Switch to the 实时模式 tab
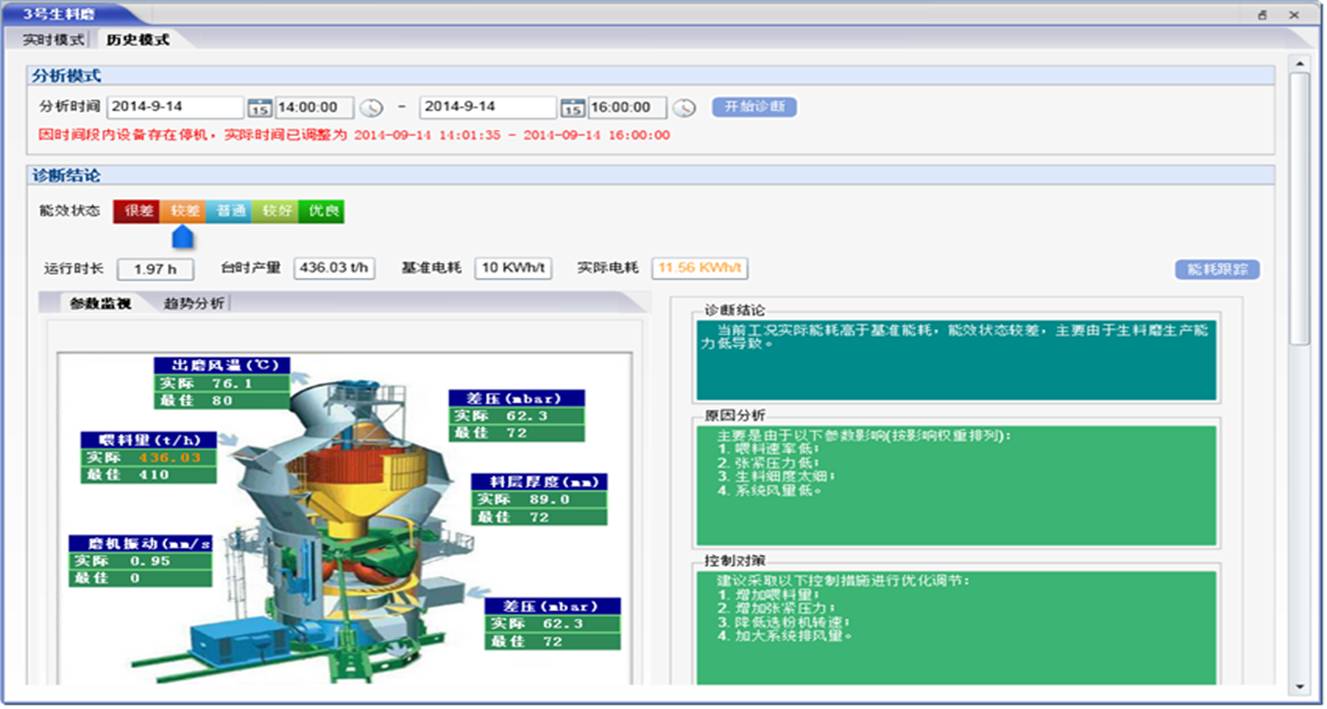1327x709 pixels. 54,40
